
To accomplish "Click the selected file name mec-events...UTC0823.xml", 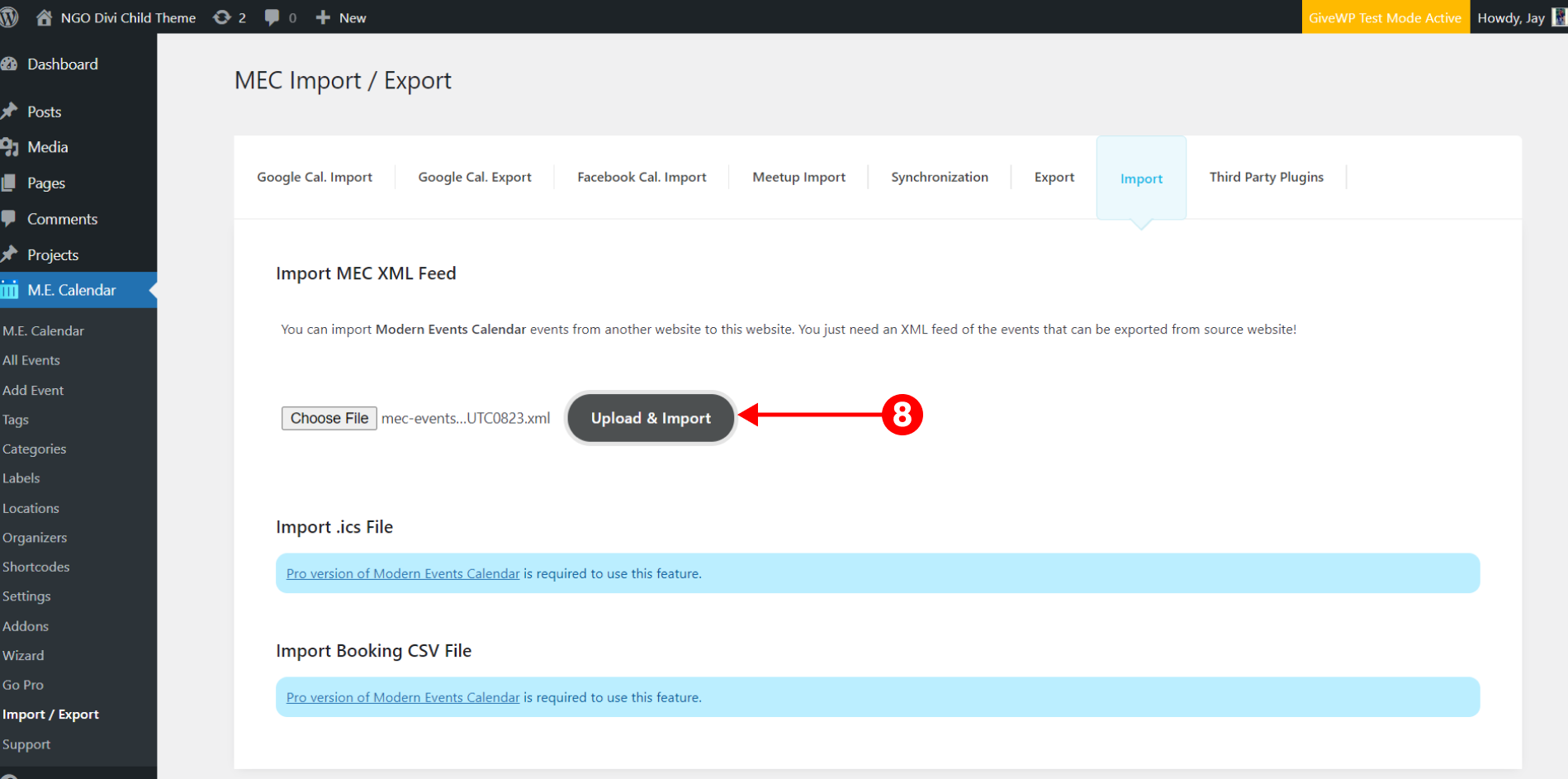I will [466, 418].
